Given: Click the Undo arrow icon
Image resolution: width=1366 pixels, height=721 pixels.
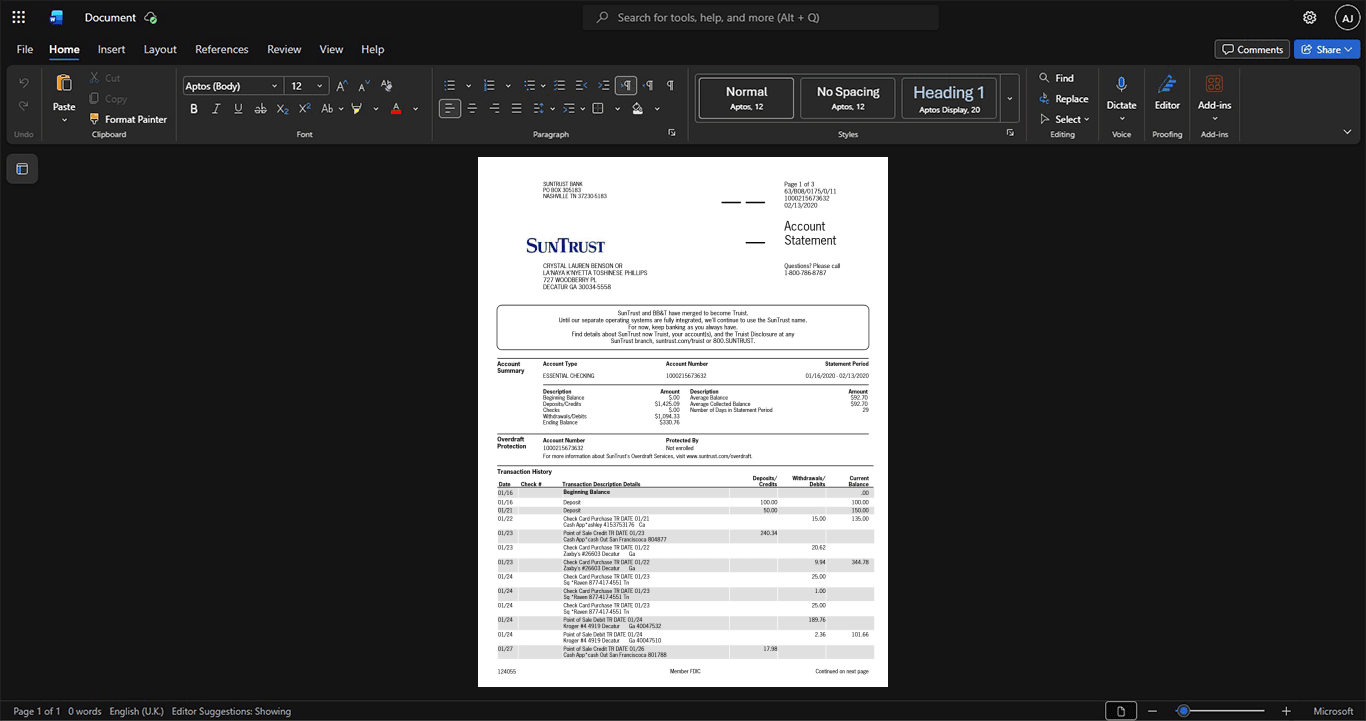Looking at the screenshot, I should (24, 82).
